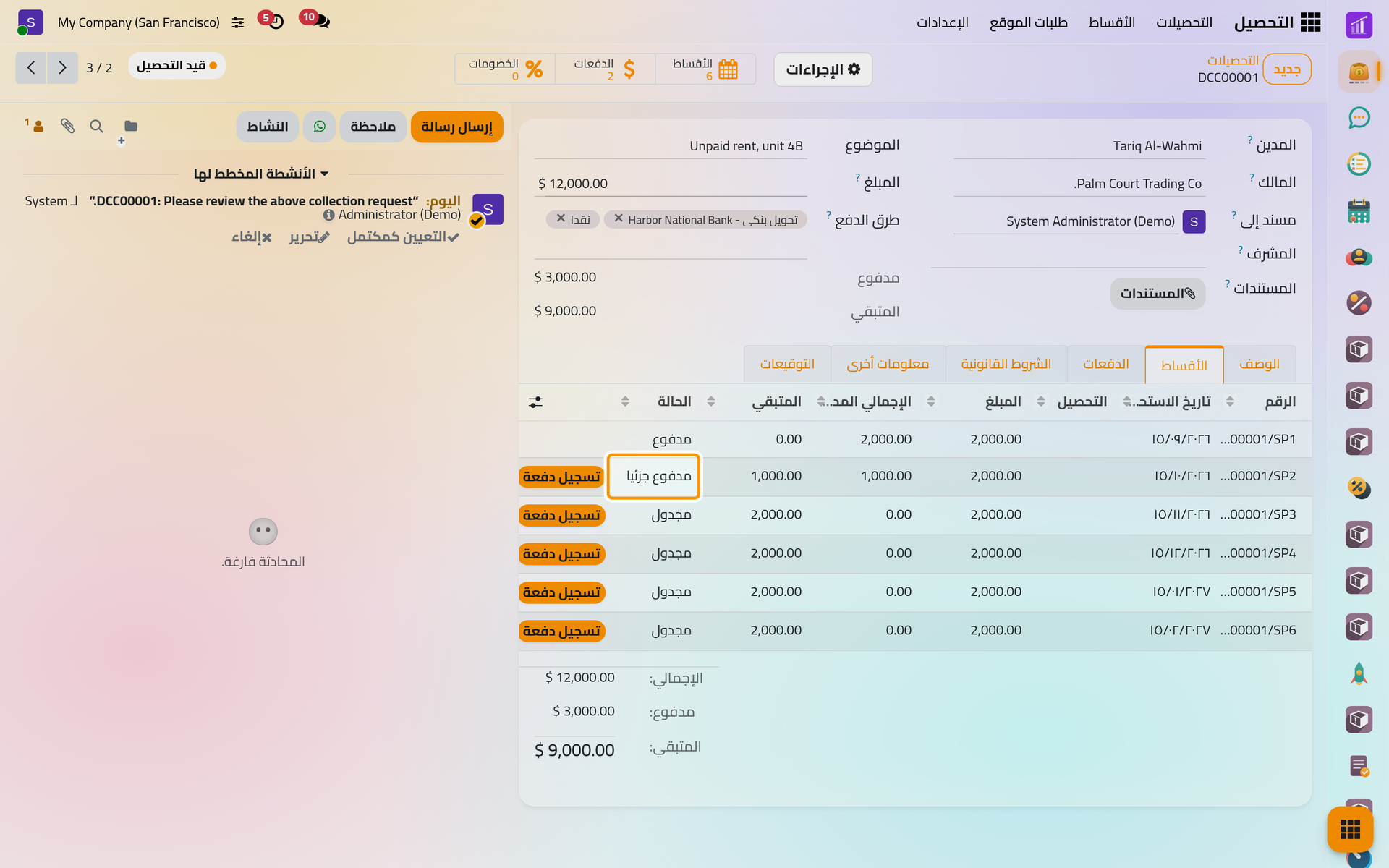1389x868 pixels.
Task: Open the main apps grid menu icon
Action: 1310,22
